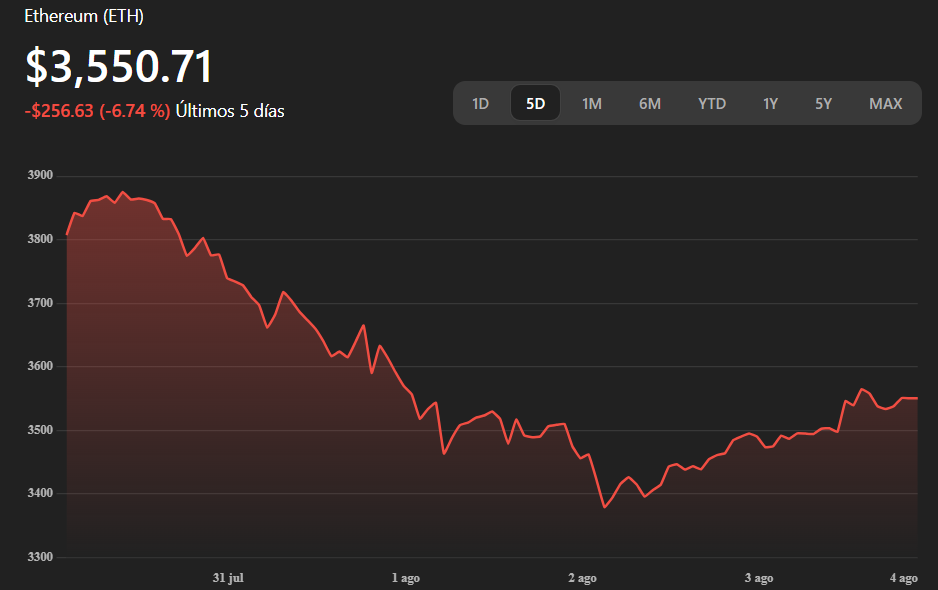Image resolution: width=938 pixels, height=590 pixels.
Task: Click the 3800 y-axis label
Action: [x=40, y=239]
